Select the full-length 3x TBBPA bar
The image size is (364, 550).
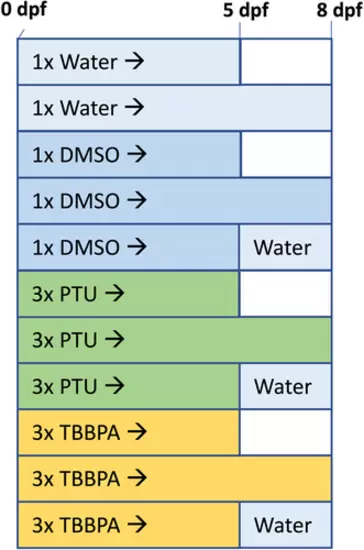(x=175, y=478)
